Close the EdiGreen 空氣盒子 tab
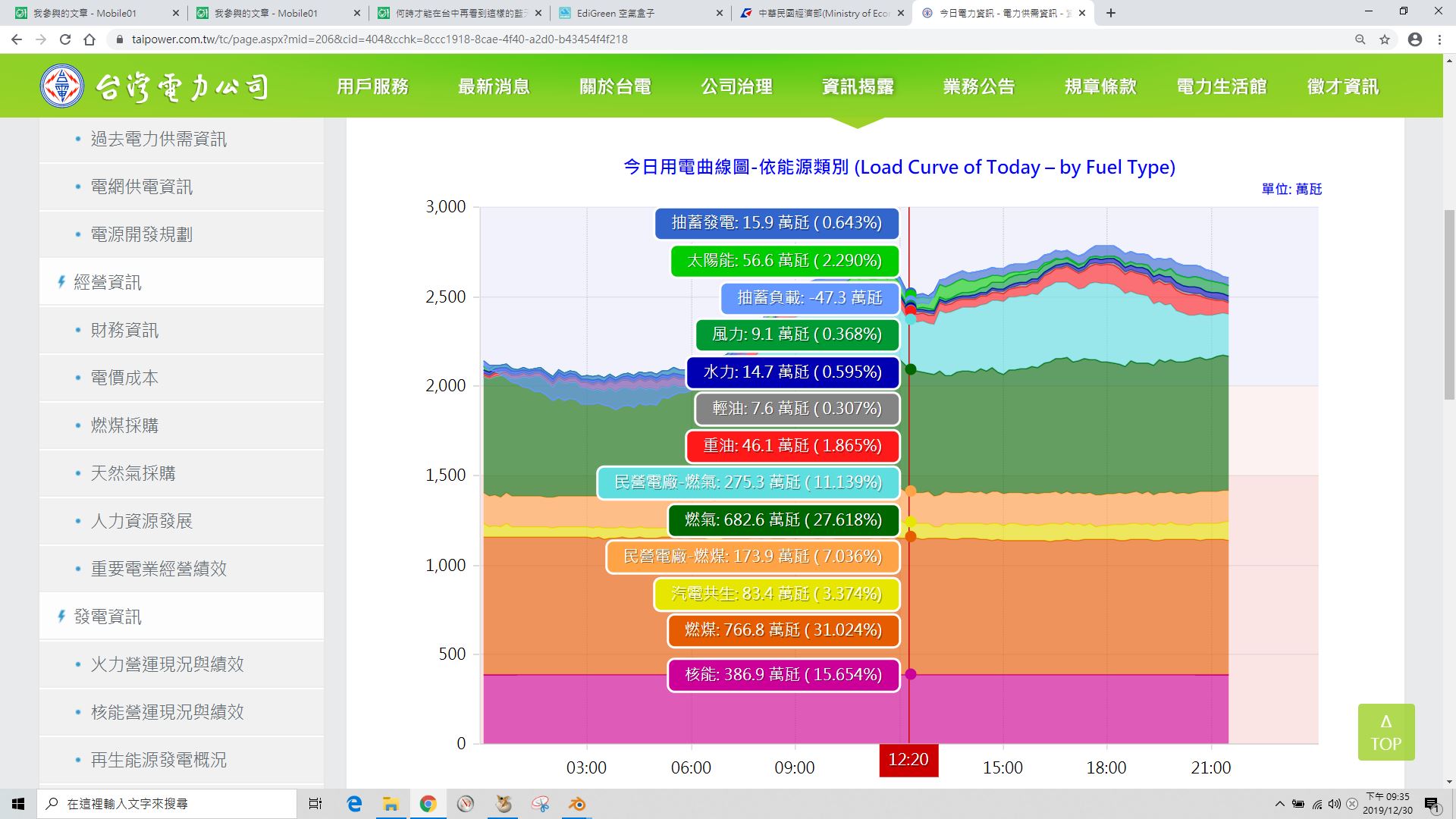Image resolution: width=1456 pixels, height=819 pixels. pos(719,13)
